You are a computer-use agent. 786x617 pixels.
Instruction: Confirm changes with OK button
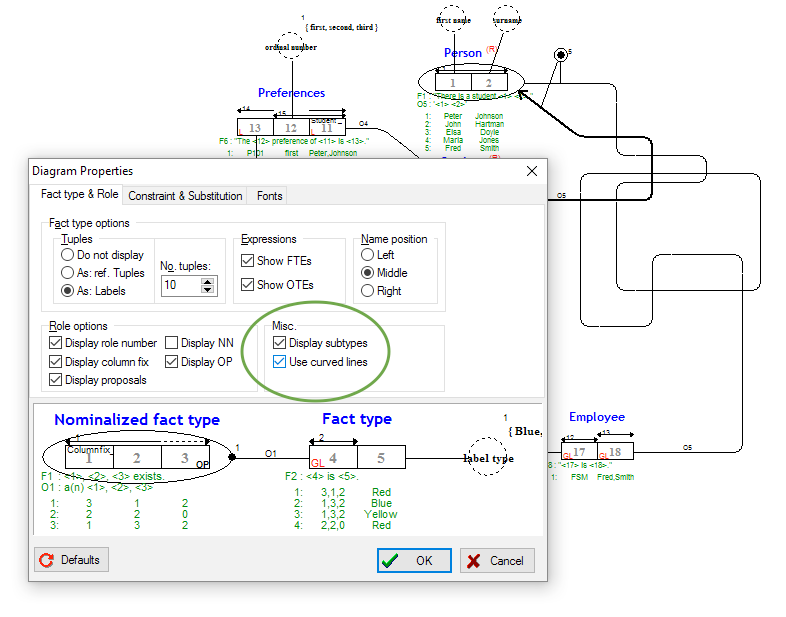pyautogui.click(x=414, y=561)
